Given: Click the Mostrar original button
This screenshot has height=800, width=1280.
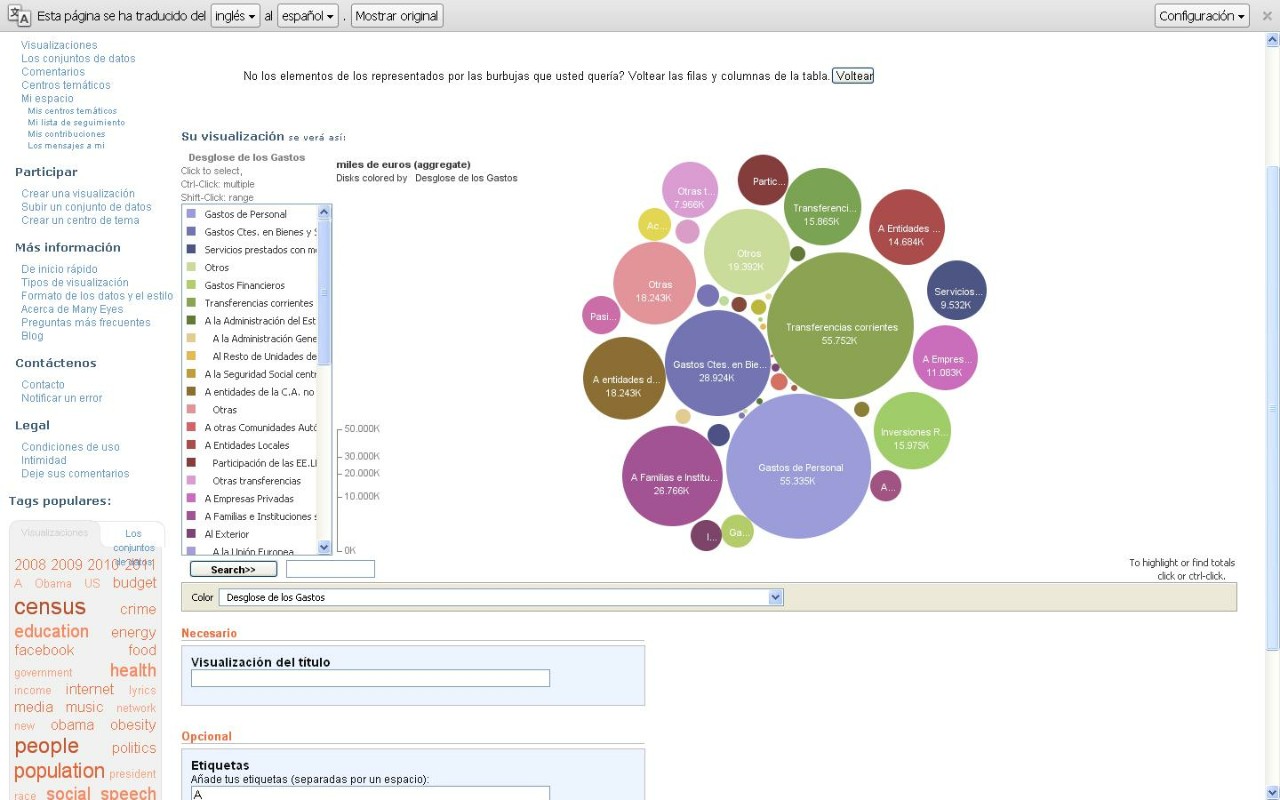Looking at the screenshot, I should pos(397,16).
